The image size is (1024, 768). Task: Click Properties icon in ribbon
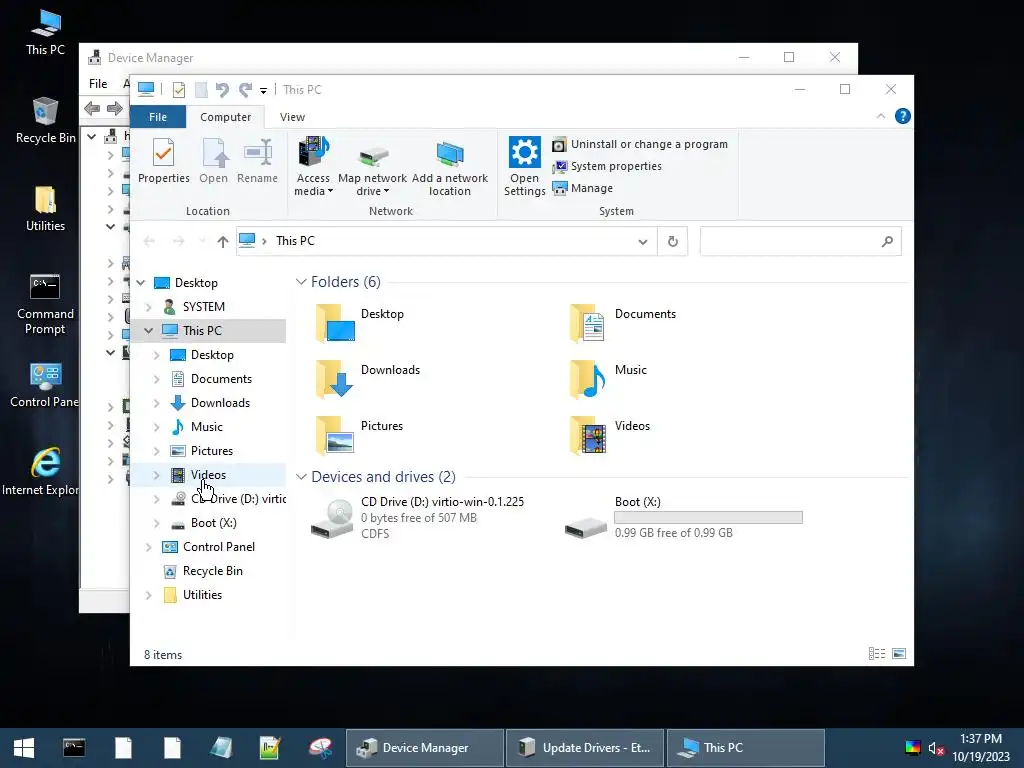(163, 160)
